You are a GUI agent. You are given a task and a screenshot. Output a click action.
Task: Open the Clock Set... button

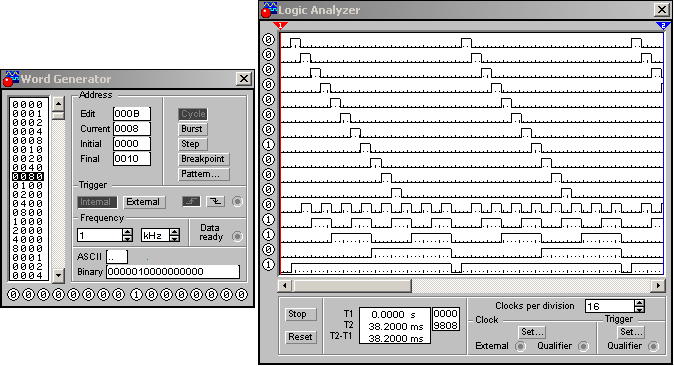tap(532, 332)
